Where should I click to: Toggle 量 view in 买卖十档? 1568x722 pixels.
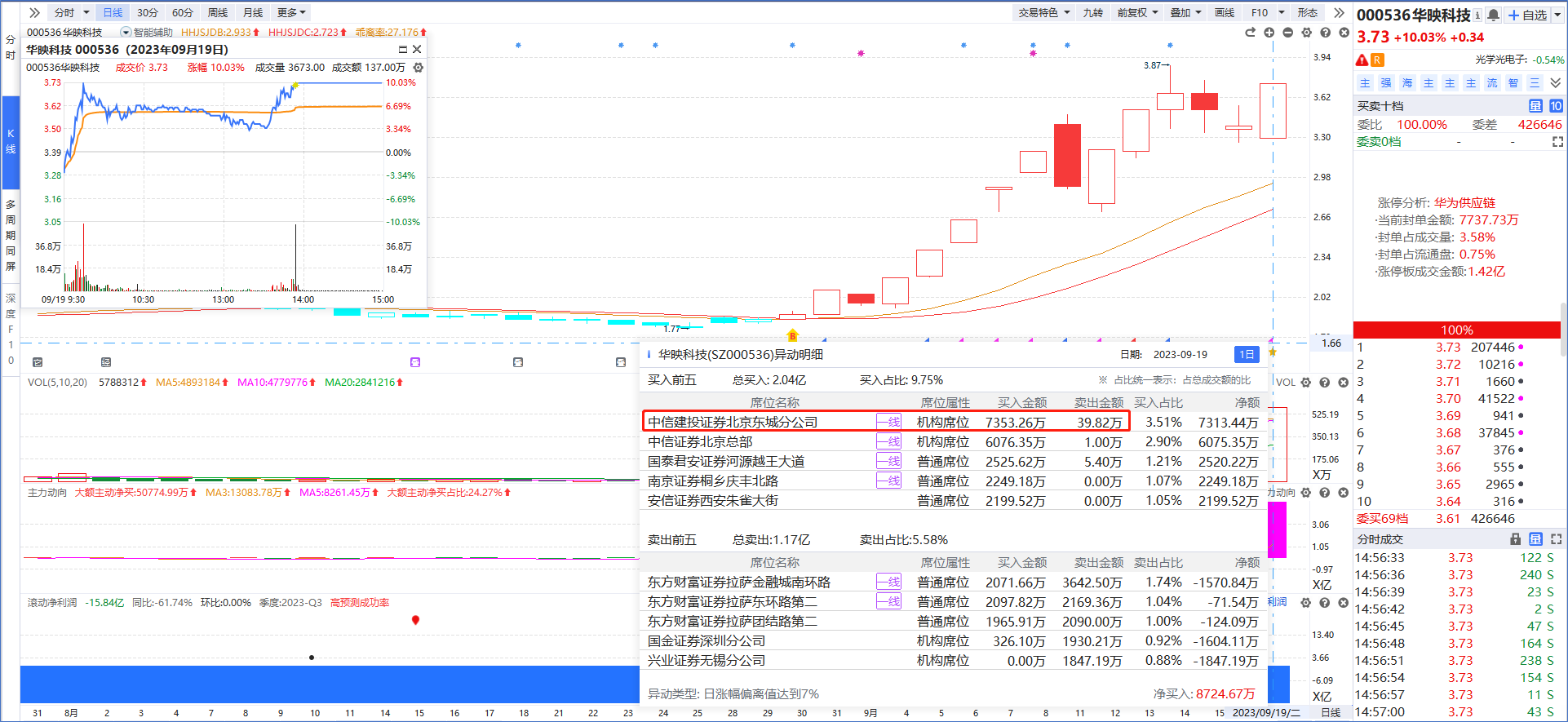1535,106
